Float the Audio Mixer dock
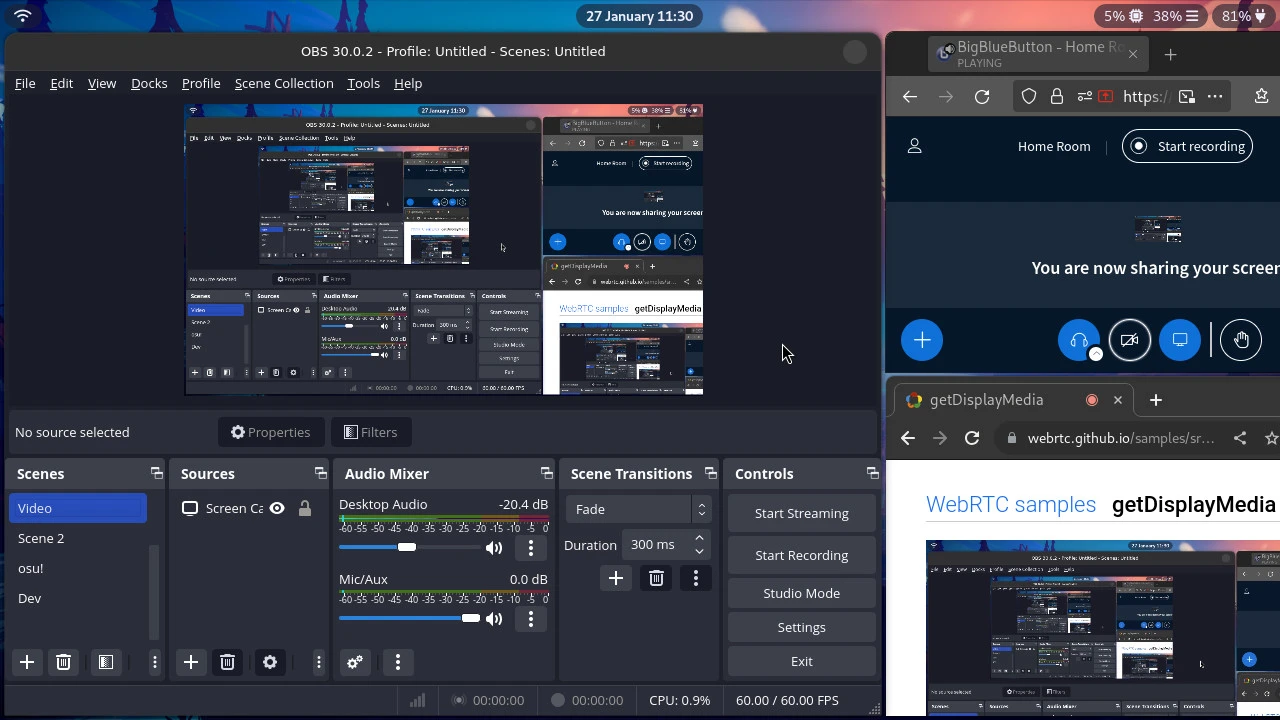The width and height of the screenshot is (1280, 720). pos(546,473)
